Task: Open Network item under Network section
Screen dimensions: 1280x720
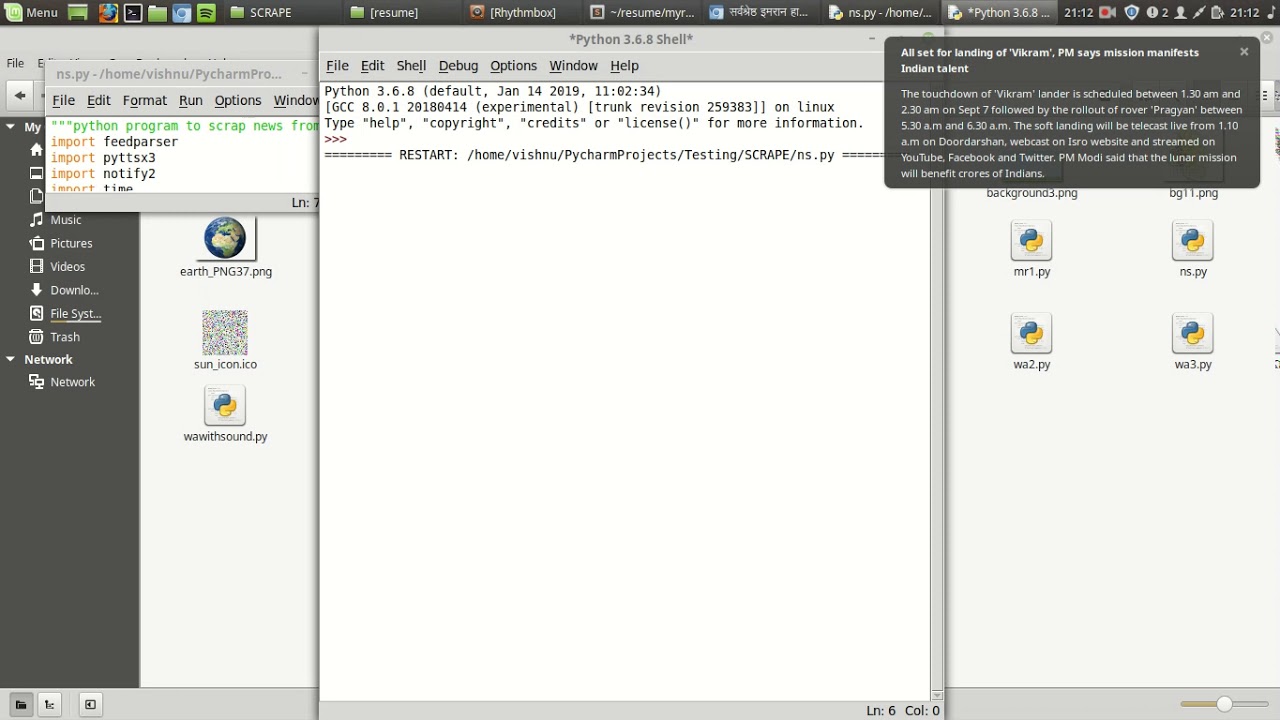Action: (x=72, y=382)
